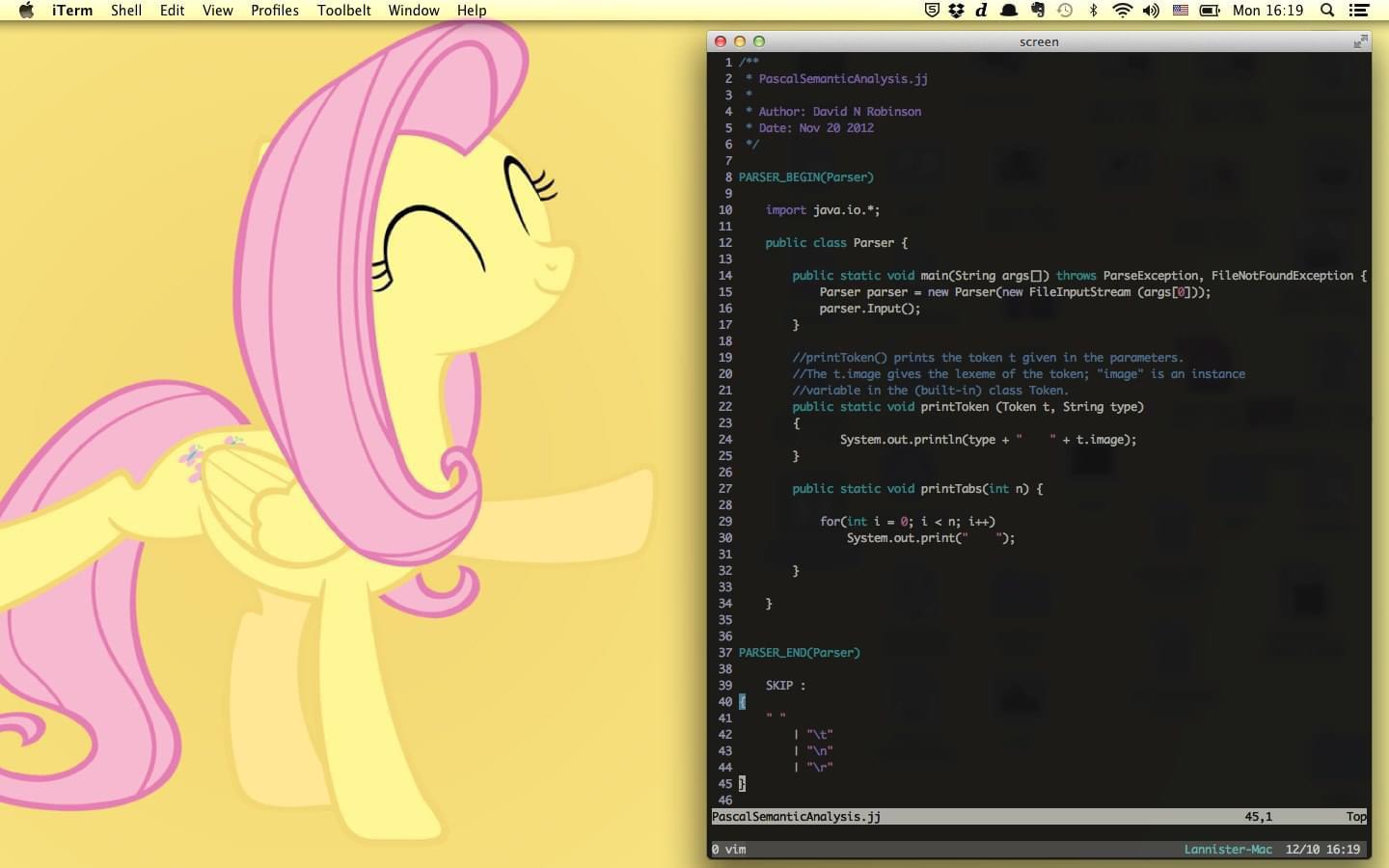The image size is (1389, 868).
Task: Enter full screen with title bar arrows icon
Action: click(x=1360, y=41)
